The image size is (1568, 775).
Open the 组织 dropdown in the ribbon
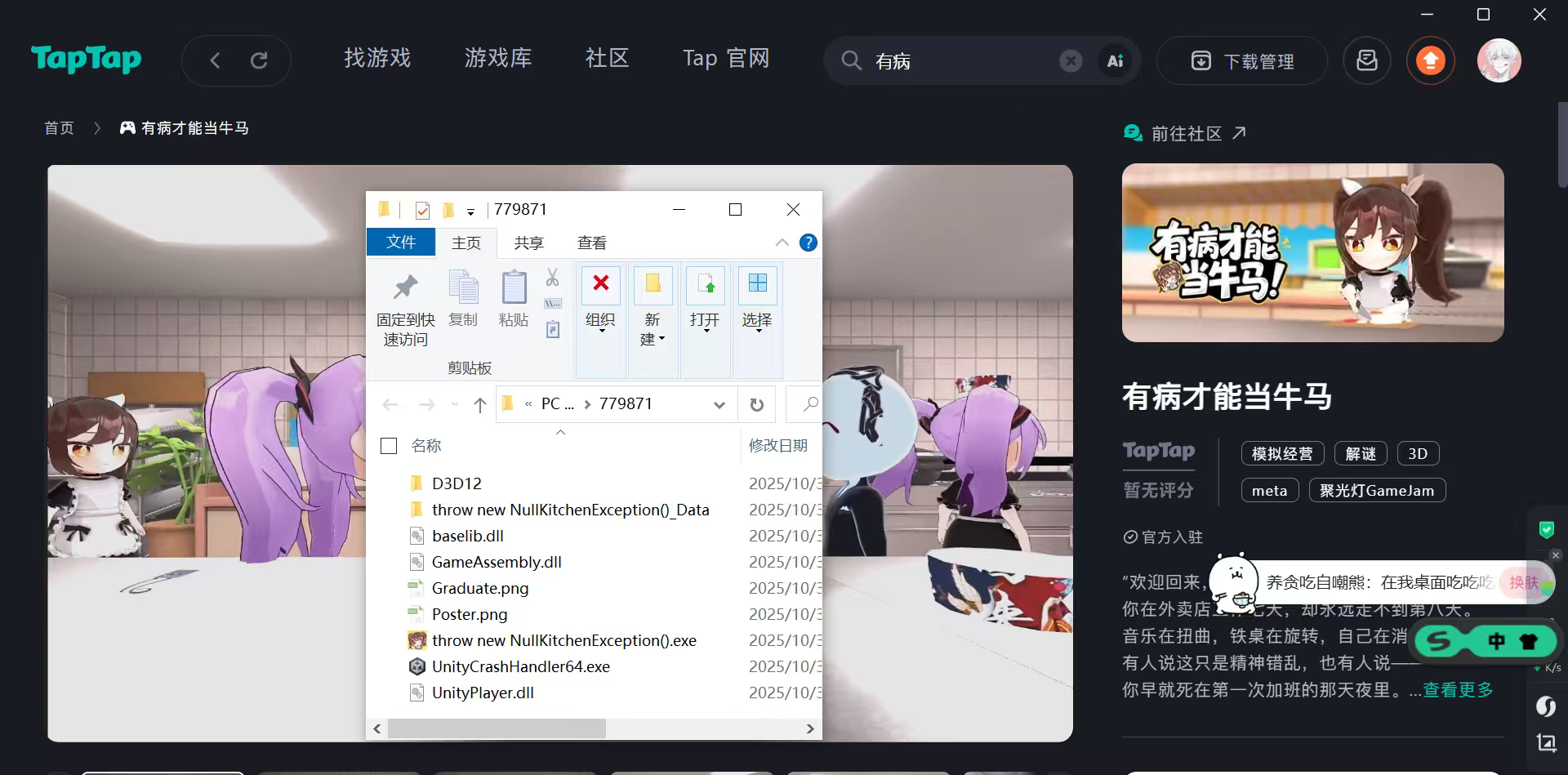601,320
